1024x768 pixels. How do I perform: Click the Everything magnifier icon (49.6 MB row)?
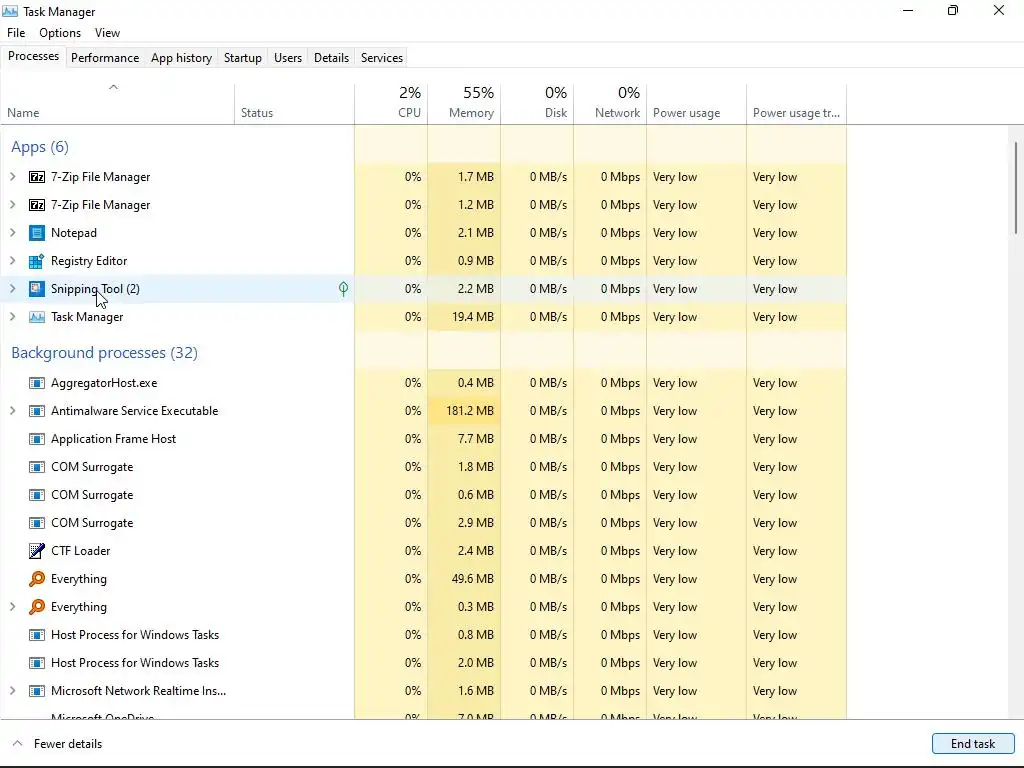click(37, 579)
